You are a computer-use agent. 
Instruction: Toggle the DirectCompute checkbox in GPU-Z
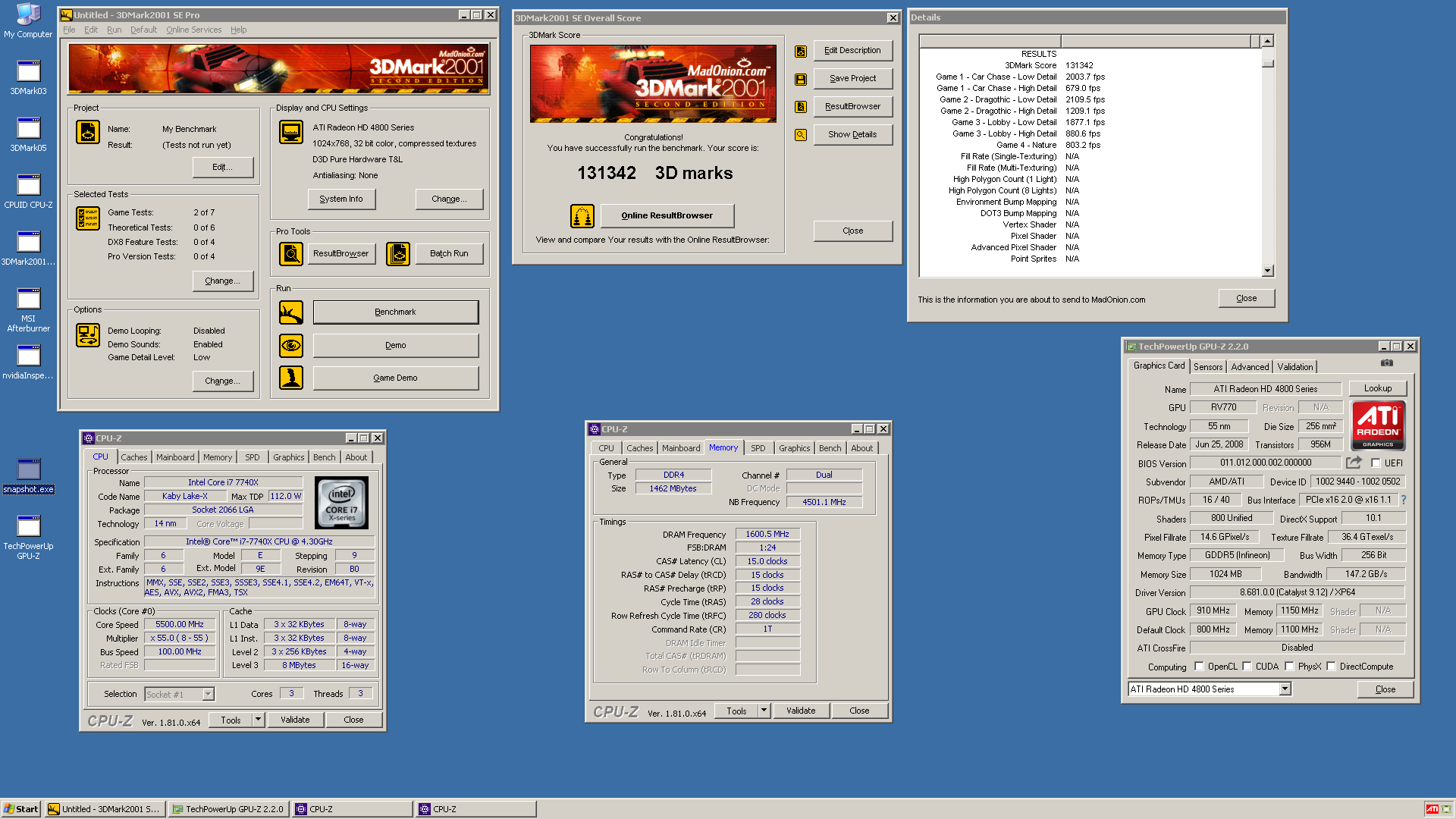pos(1331,667)
